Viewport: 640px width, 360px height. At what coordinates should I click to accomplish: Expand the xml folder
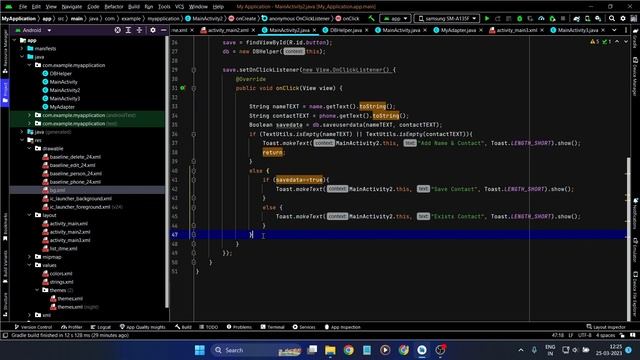(29, 315)
